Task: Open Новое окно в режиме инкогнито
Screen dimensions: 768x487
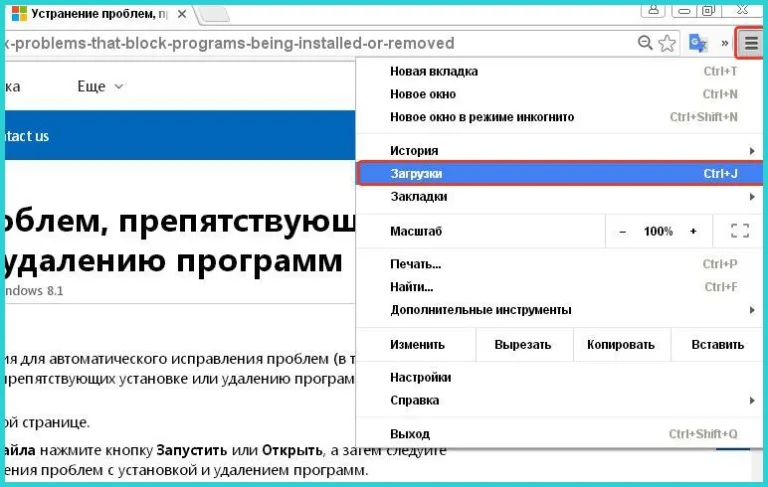Action: coord(559,117)
